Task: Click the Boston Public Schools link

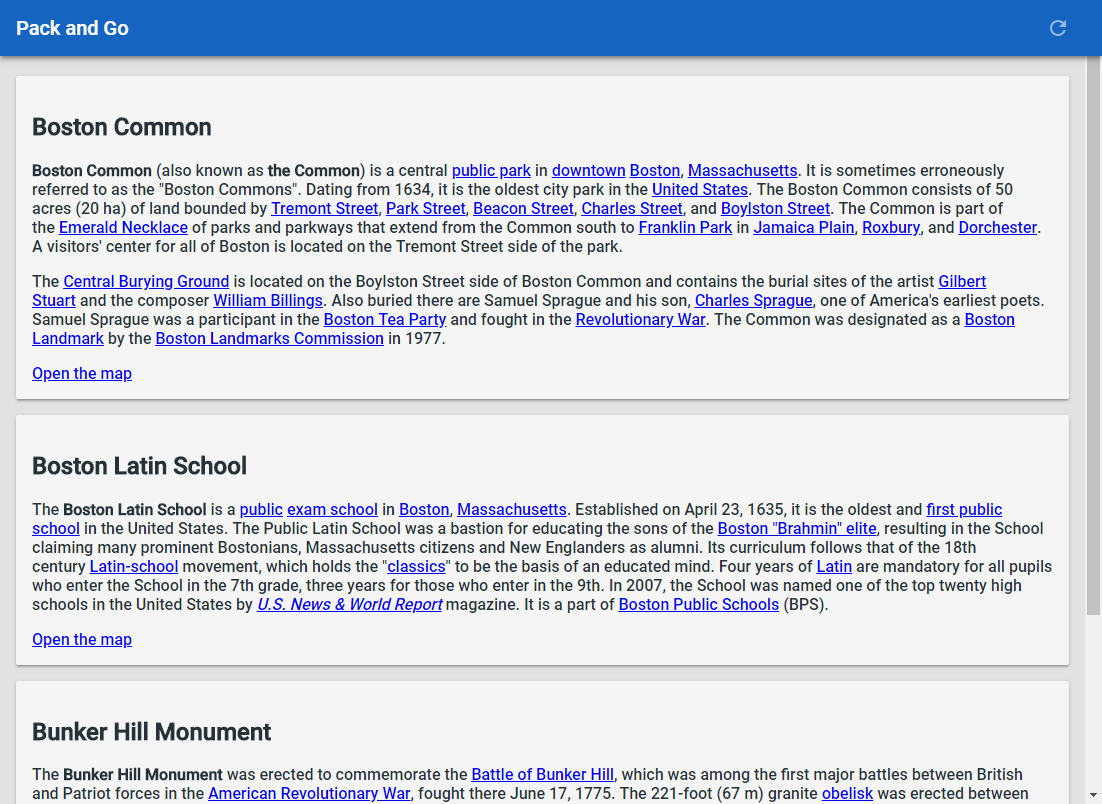Action: tap(699, 604)
